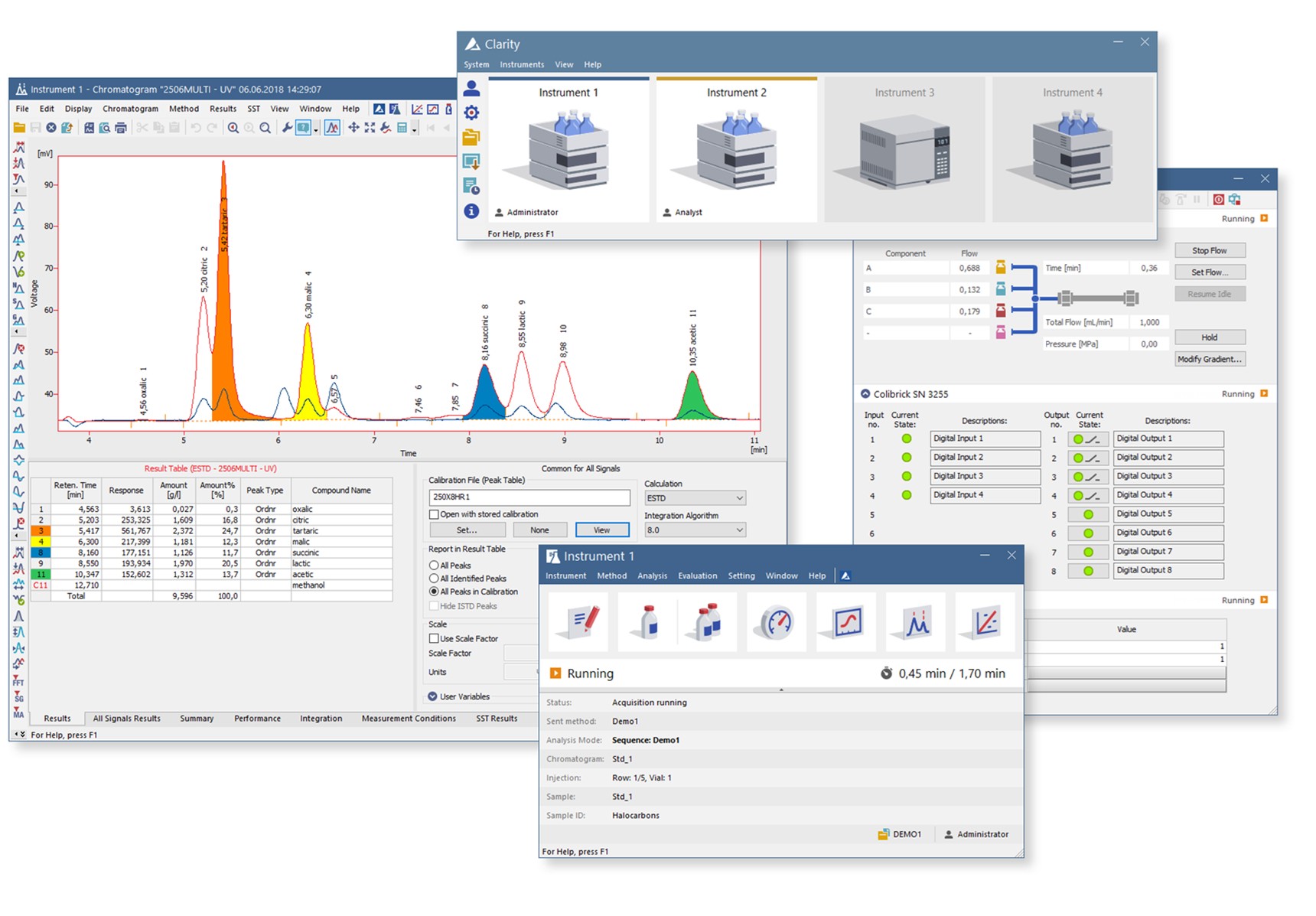Image resolution: width=1316 pixels, height=916 pixels.
Task: Open Single Analysis dialog with the pencil icon
Action: point(578,622)
